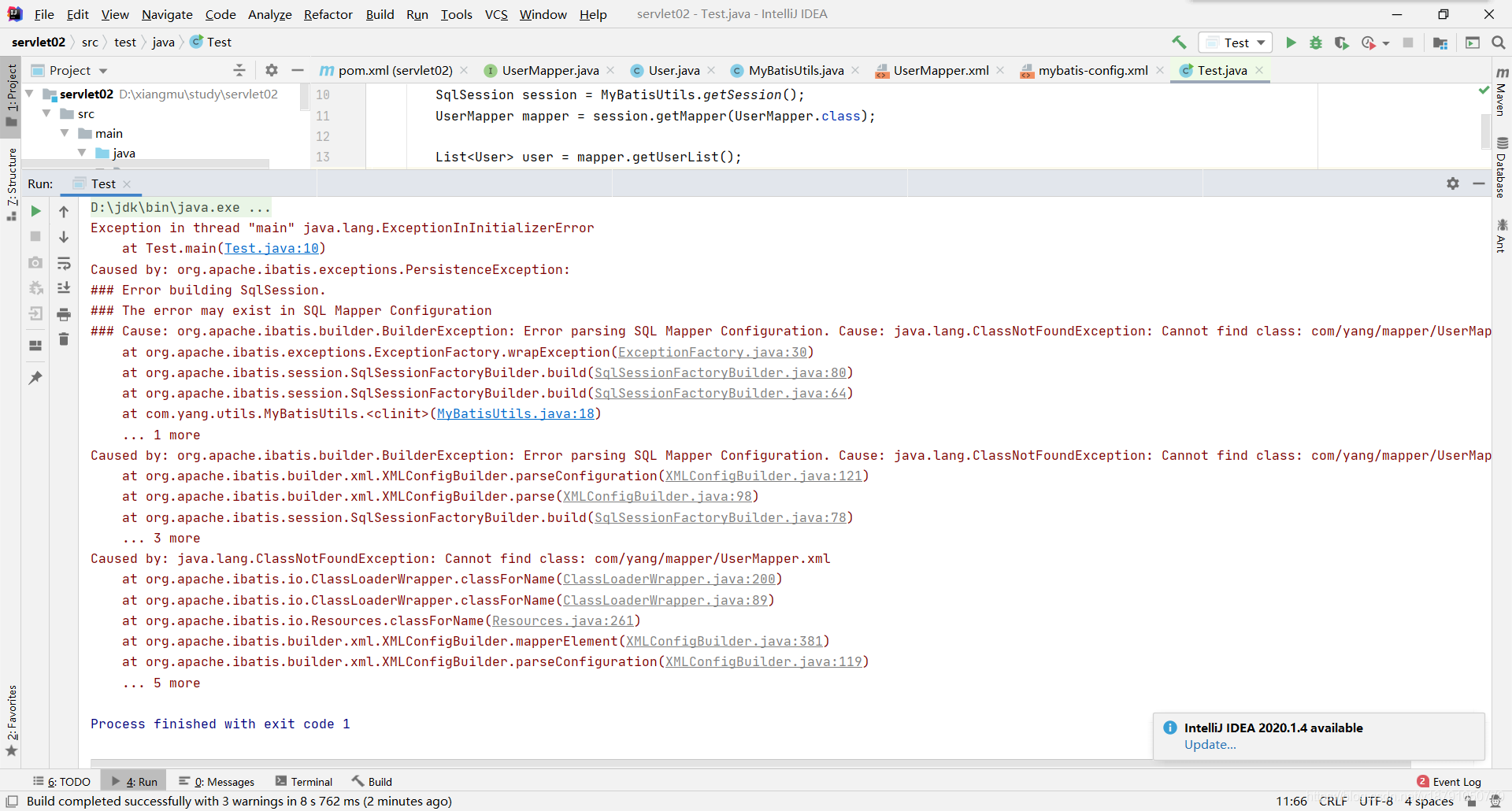Viewport: 1512px width, 811px height.
Task: Click Run Anything window icon
Action: click(1473, 43)
